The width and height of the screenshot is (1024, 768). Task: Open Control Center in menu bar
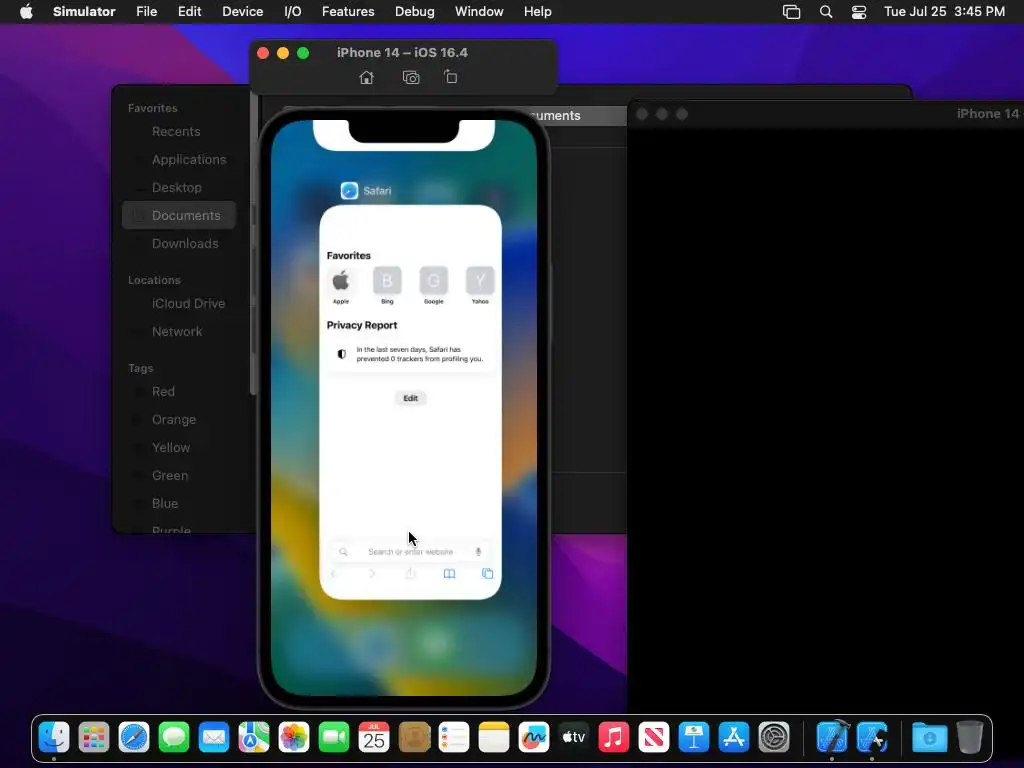point(859,12)
